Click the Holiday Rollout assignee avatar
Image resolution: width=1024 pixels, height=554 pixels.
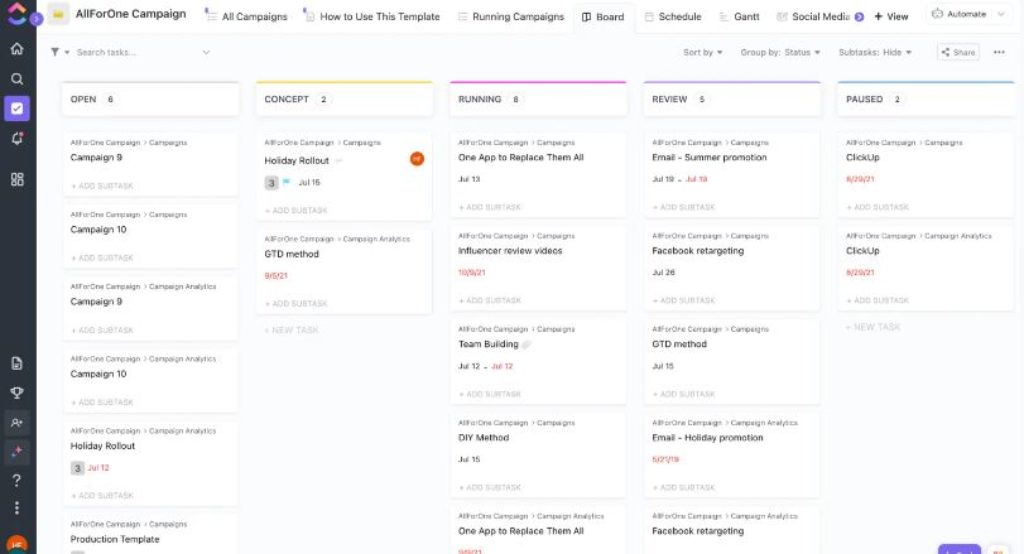click(x=417, y=159)
